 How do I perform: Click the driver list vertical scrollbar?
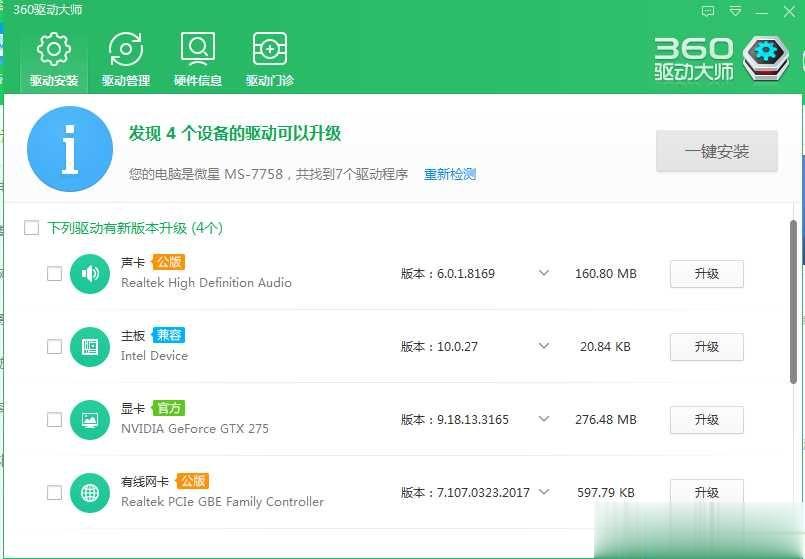tap(793, 302)
